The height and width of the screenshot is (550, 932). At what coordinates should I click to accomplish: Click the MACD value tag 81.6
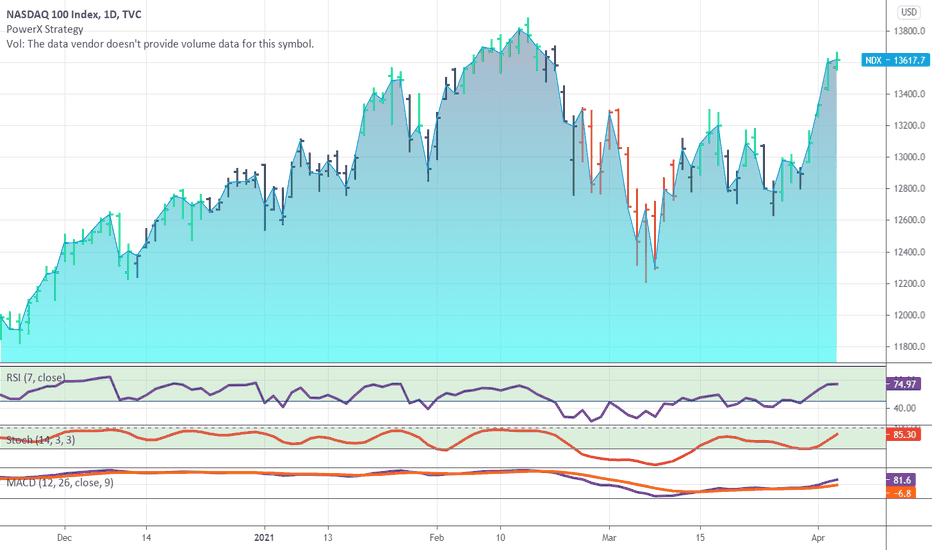[x=901, y=480]
